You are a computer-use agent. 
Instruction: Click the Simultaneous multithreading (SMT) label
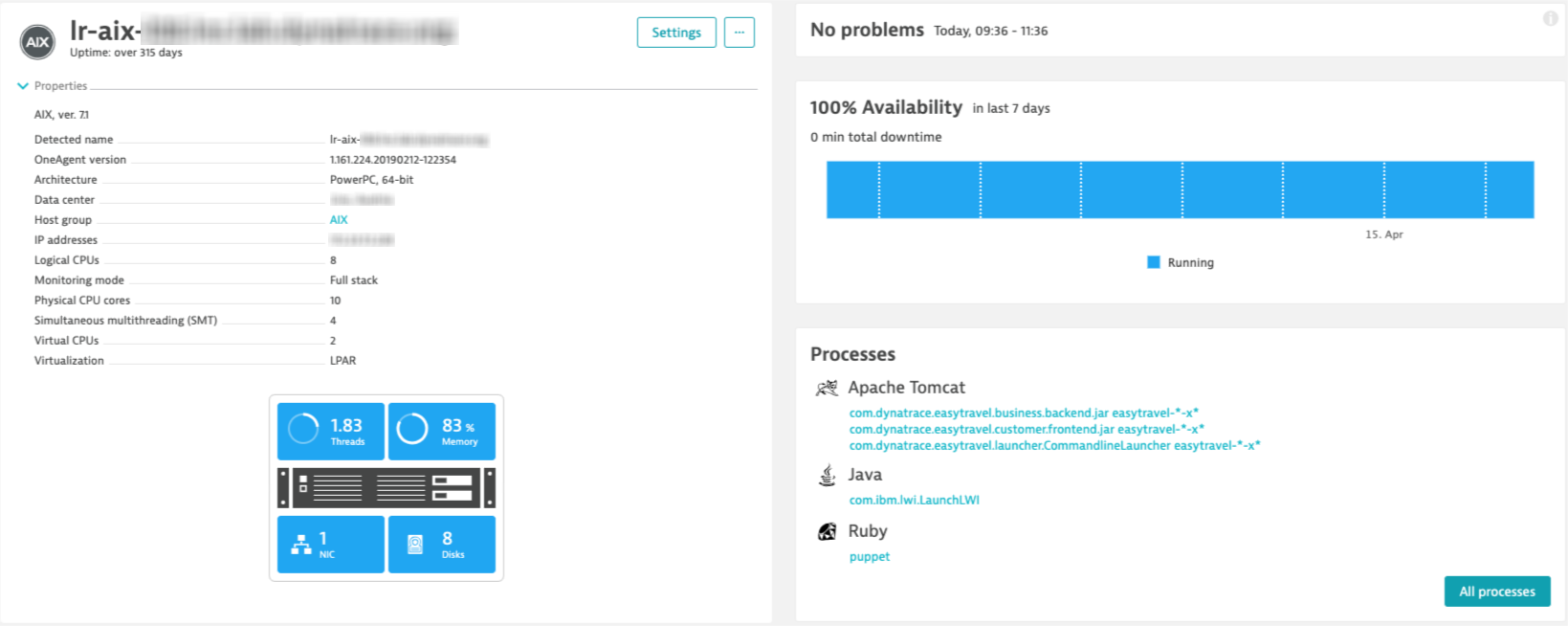coord(125,321)
